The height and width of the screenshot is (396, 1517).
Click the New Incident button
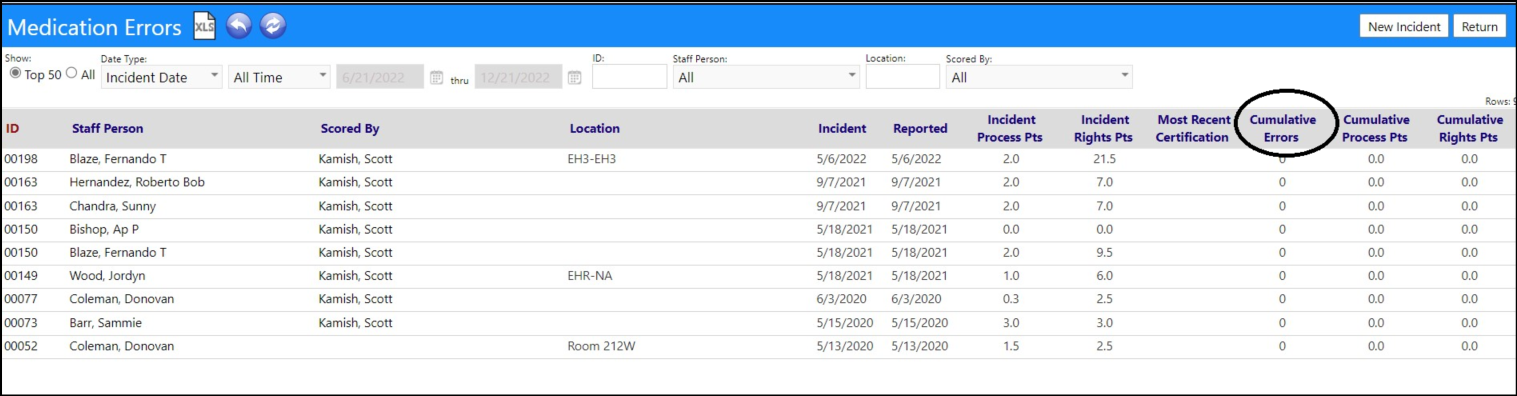coord(1404,27)
